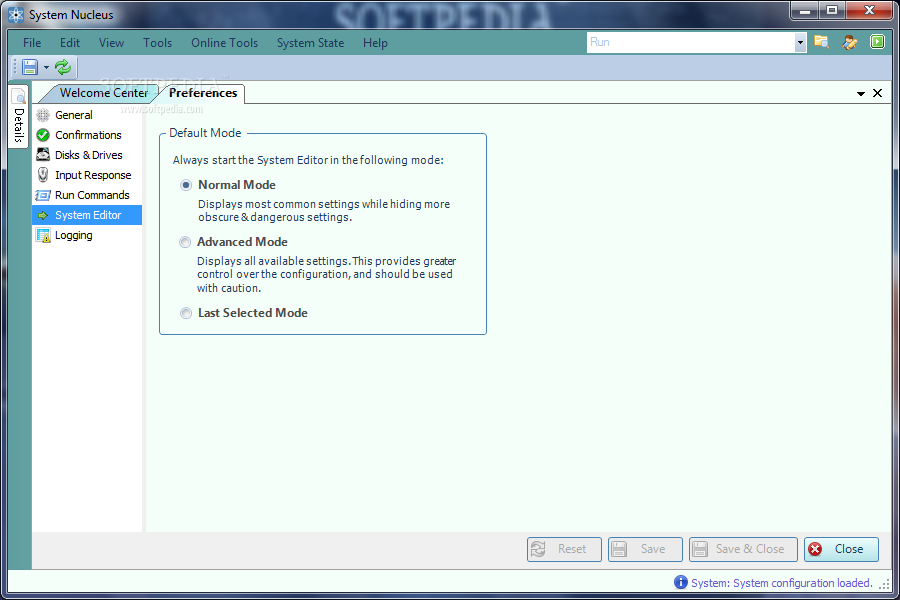Select the Disks & Drives category
This screenshot has width=900, height=600.
[x=87, y=155]
